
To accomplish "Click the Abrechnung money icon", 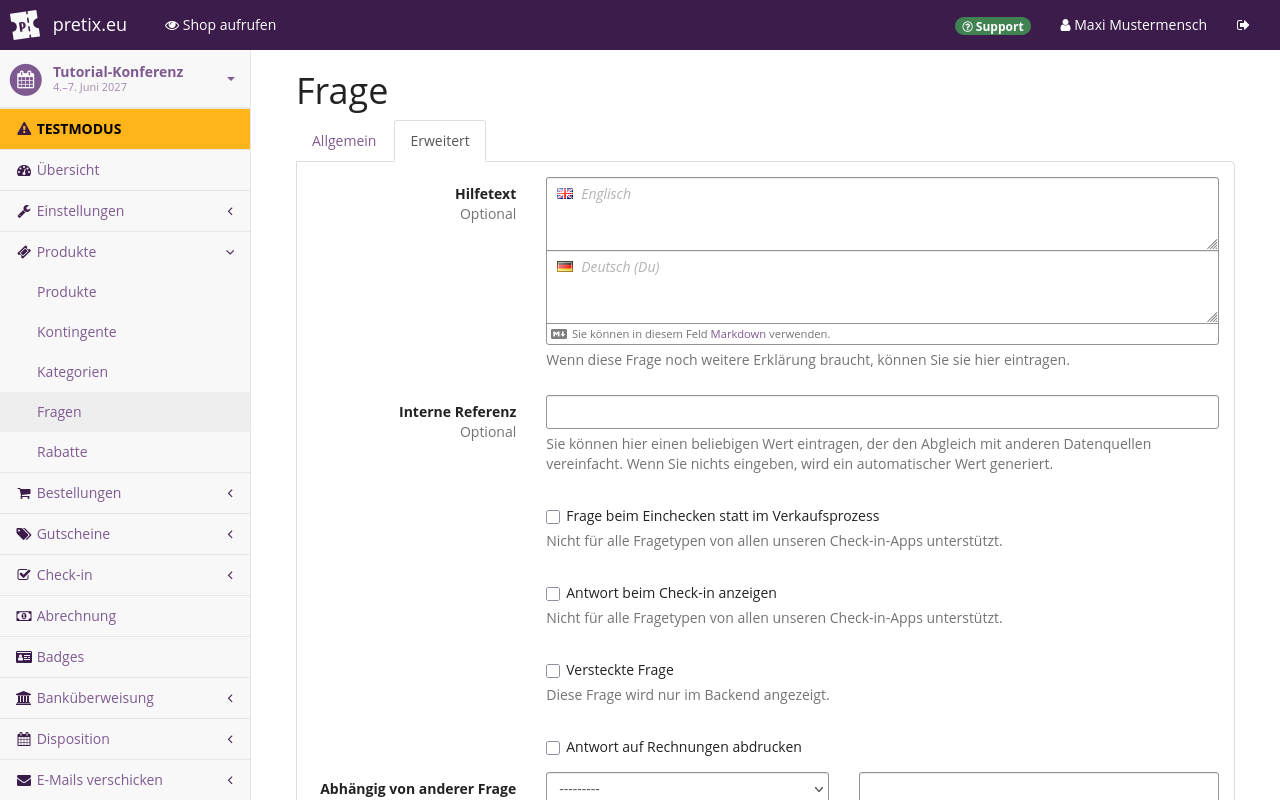I will coord(24,616).
